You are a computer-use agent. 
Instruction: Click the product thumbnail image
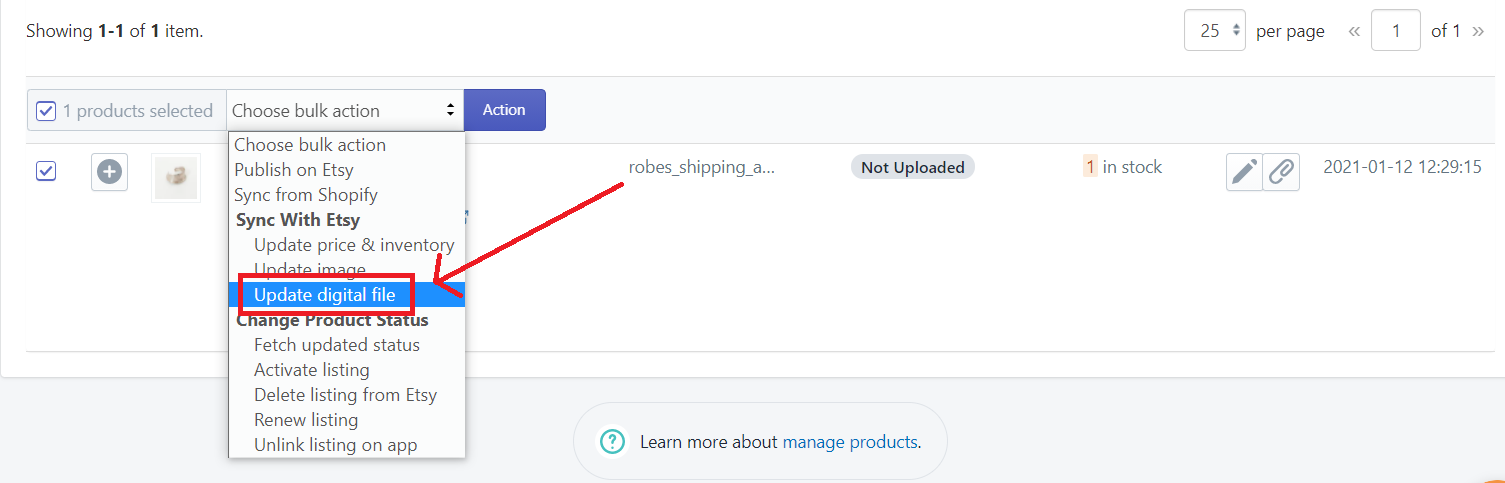point(176,177)
